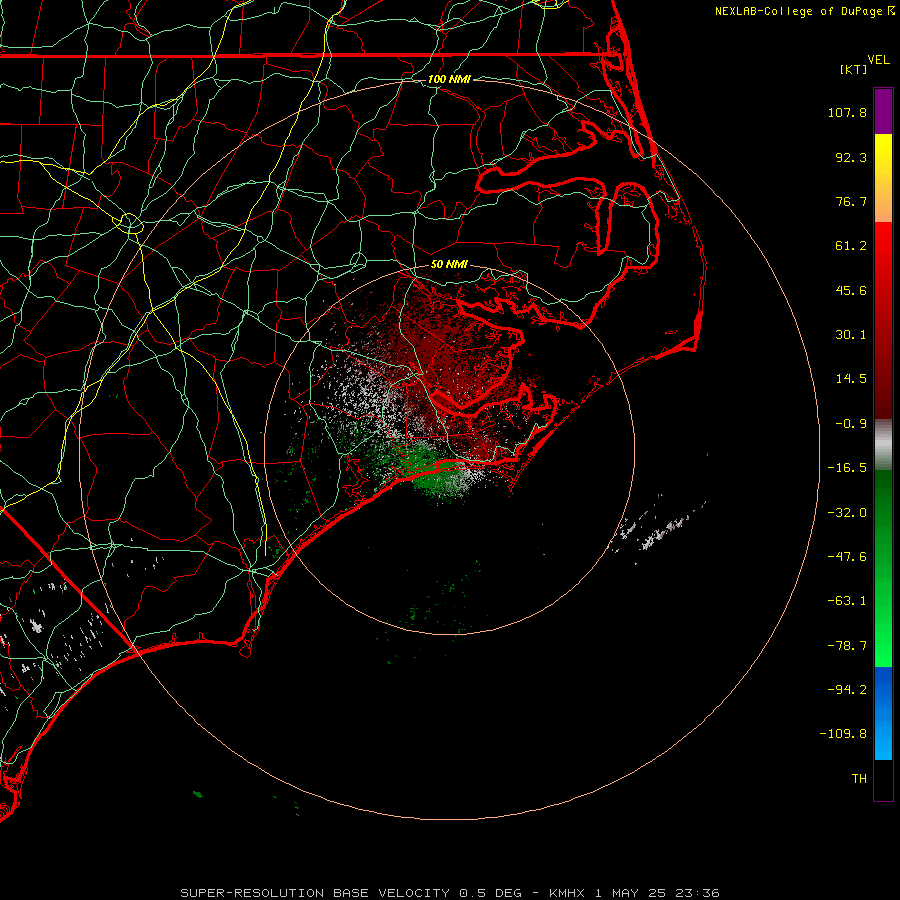The height and width of the screenshot is (900, 900).
Task: Select the -16.5 legend value
Action: tap(847, 468)
